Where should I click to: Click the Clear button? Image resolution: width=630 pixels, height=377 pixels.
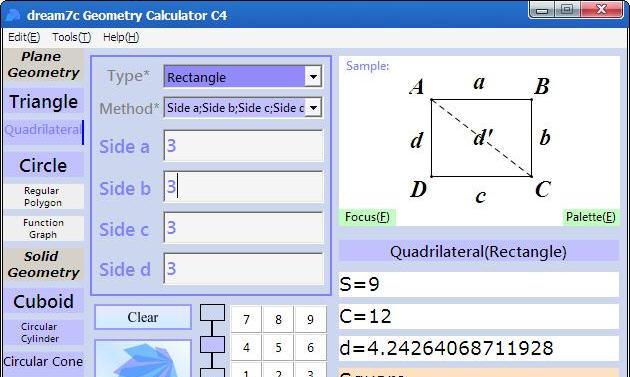click(143, 317)
